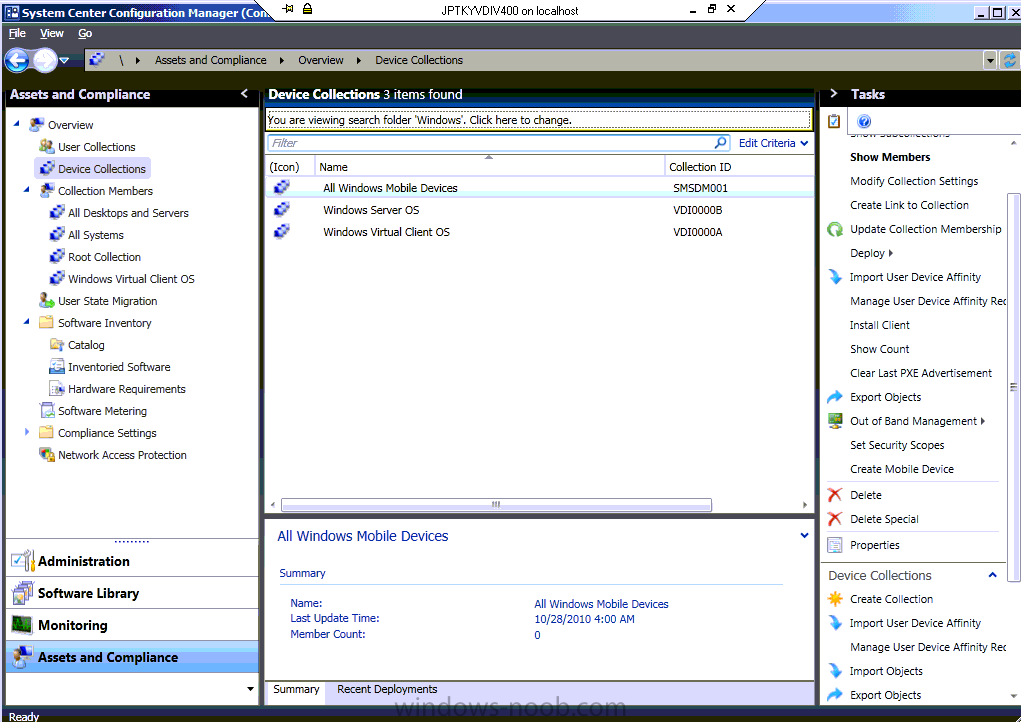
Task: Click the clipboard tasks icon
Action: click(x=834, y=121)
